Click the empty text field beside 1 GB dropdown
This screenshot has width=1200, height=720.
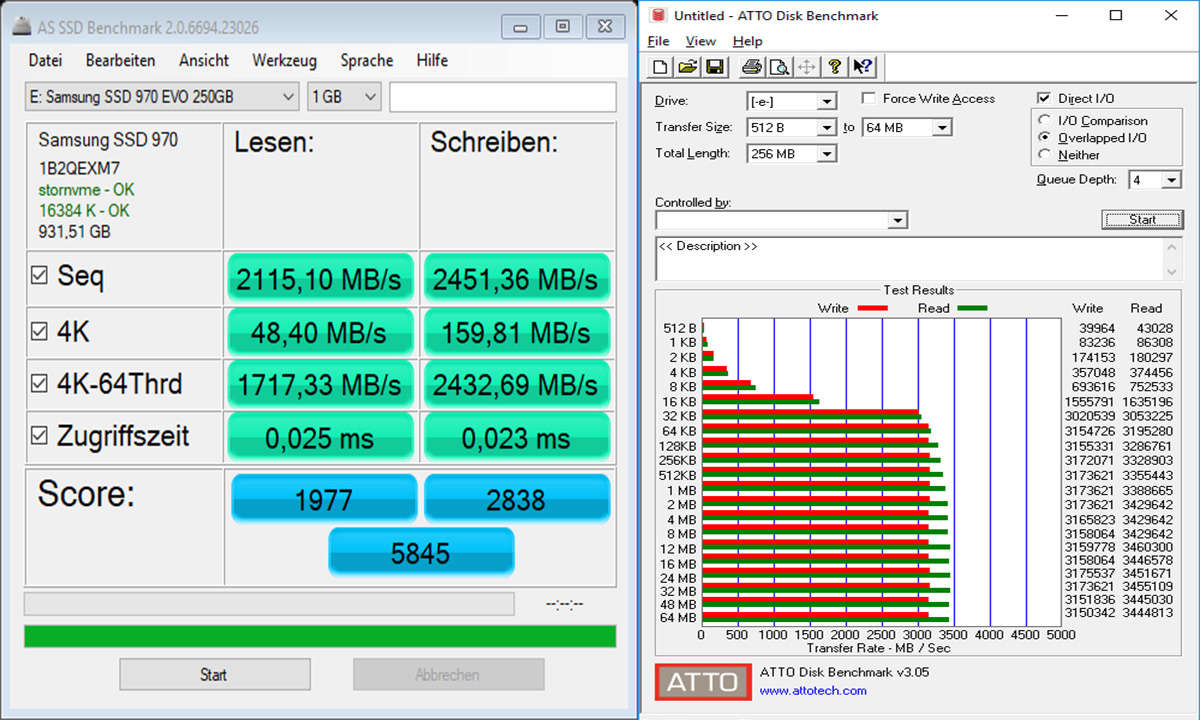(503, 97)
